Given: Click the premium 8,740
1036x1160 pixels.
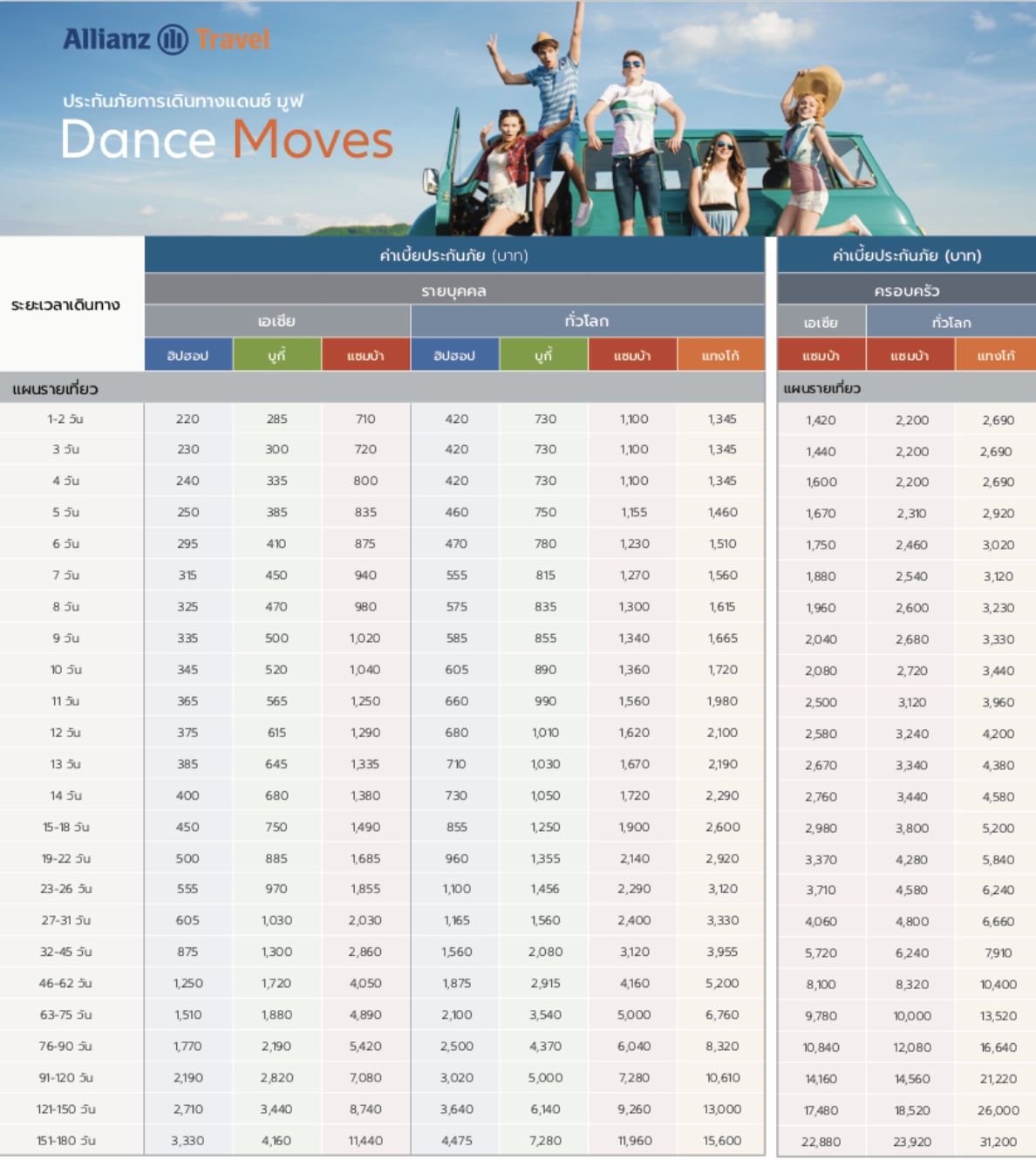Looking at the screenshot, I should tap(365, 1109).
